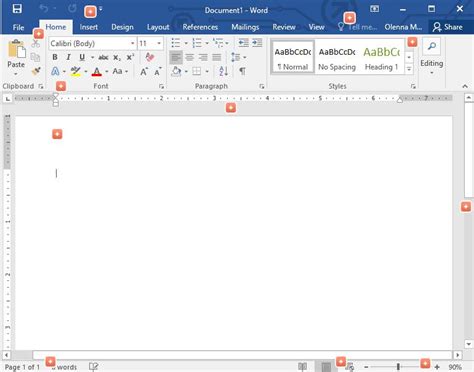Copy selection with the Copy icon
Screen dimensions: 474x372
(35, 57)
